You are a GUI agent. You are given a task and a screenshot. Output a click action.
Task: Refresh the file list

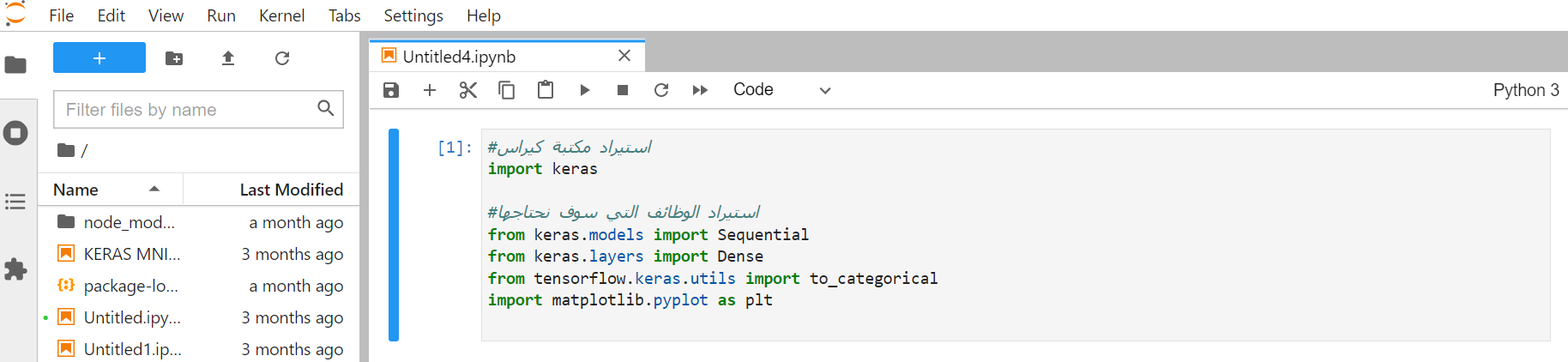282,58
